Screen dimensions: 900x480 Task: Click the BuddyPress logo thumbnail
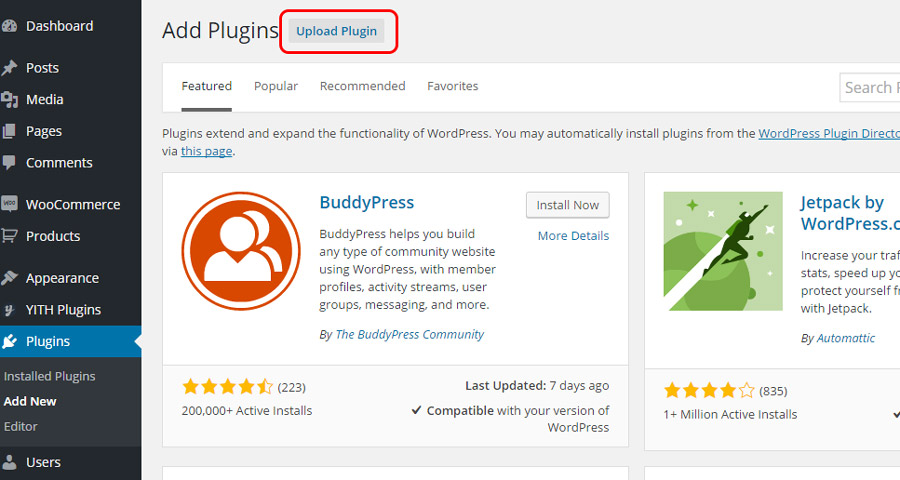point(241,251)
